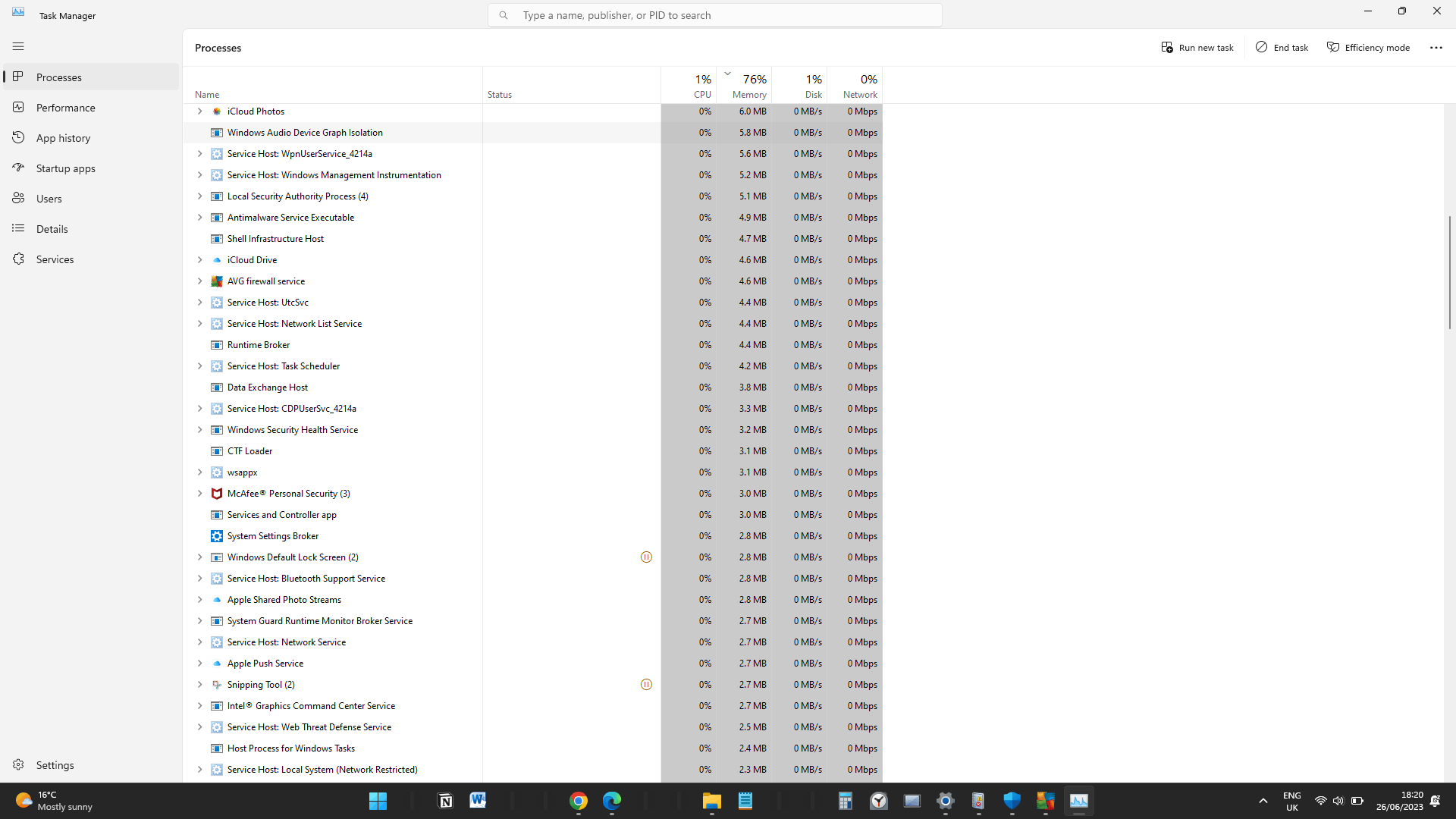This screenshot has width=1456, height=819.
Task: Open the hamburger navigation menu icon
Action: tap(18, 46)
